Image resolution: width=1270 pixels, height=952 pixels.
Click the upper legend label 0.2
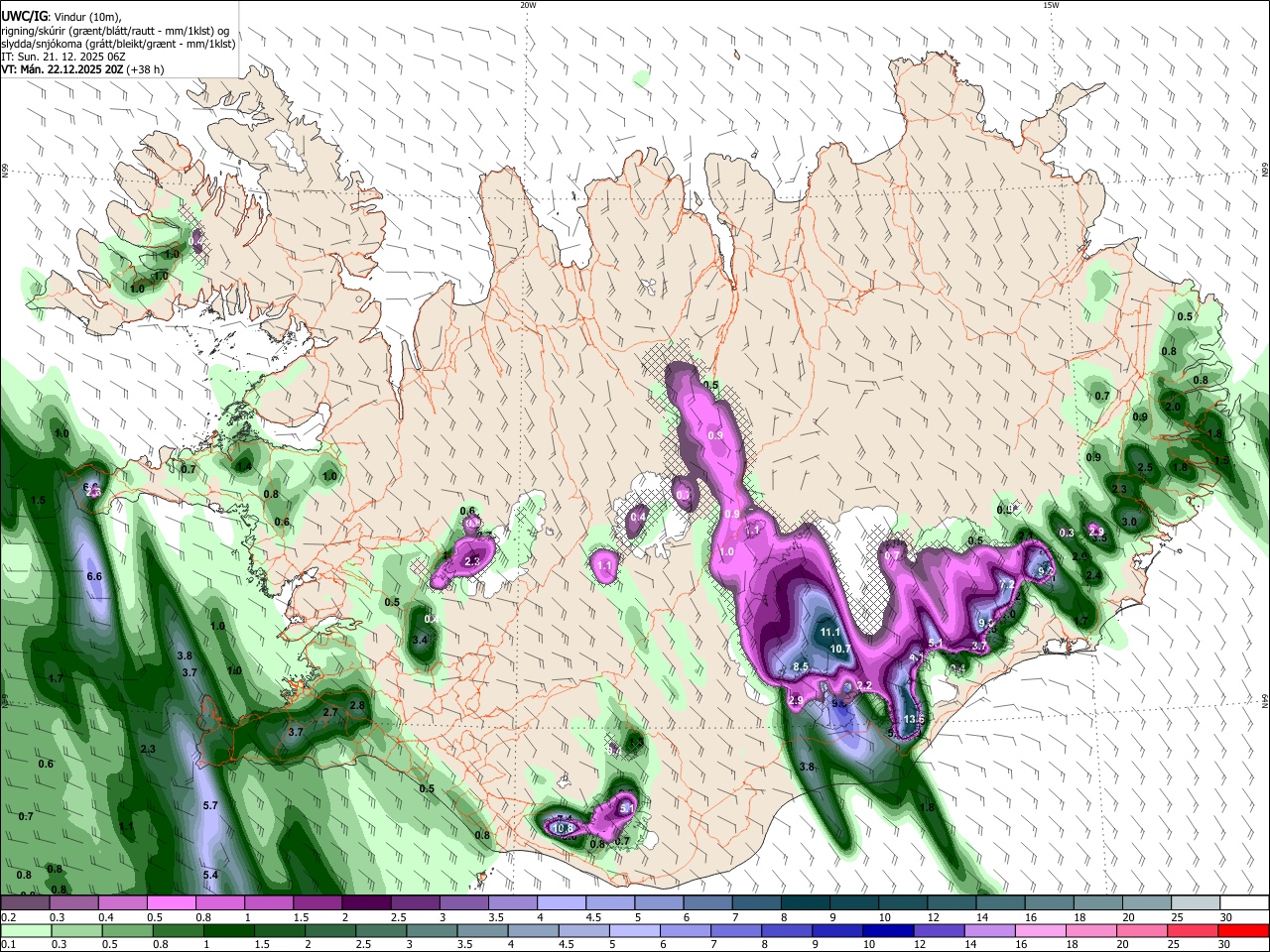[9, 917]
